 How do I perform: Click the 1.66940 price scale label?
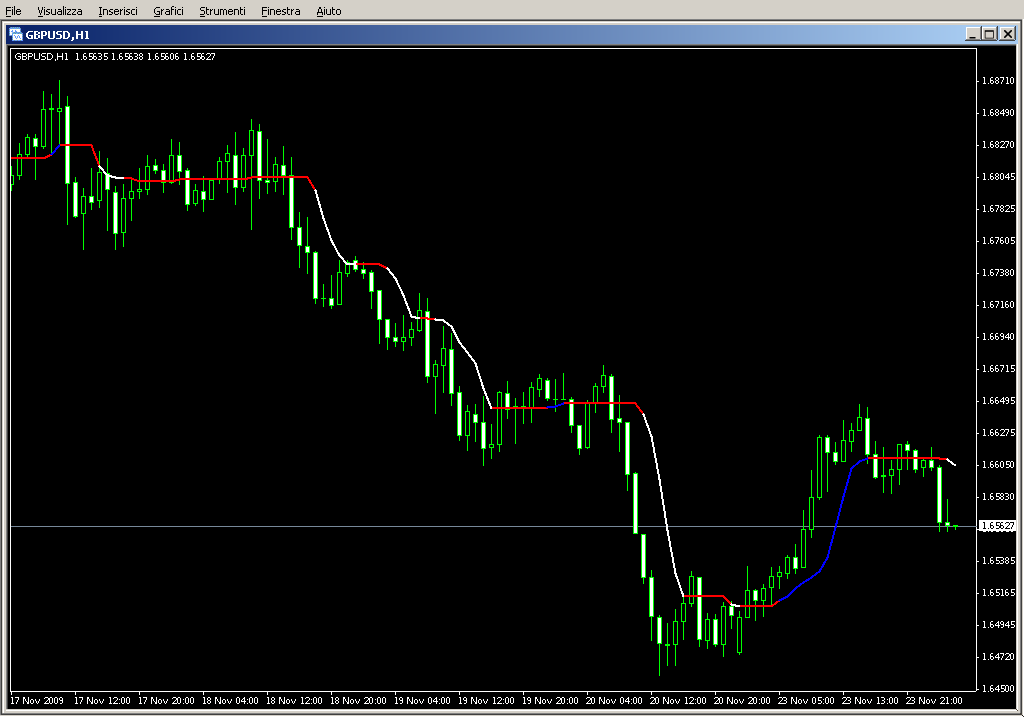999,337
